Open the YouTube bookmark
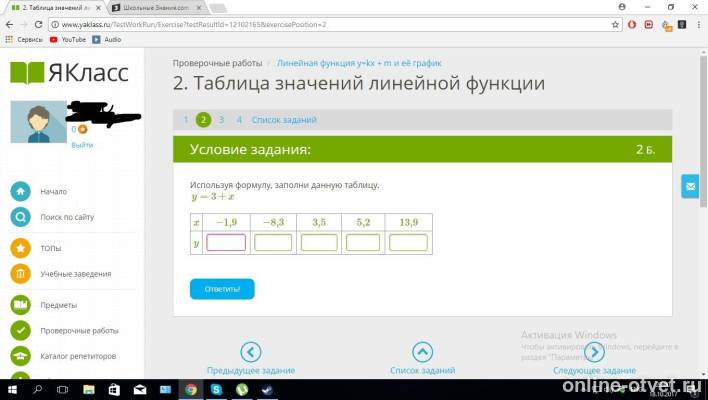The height and width of the screenshot is (400, 708). 68,40
